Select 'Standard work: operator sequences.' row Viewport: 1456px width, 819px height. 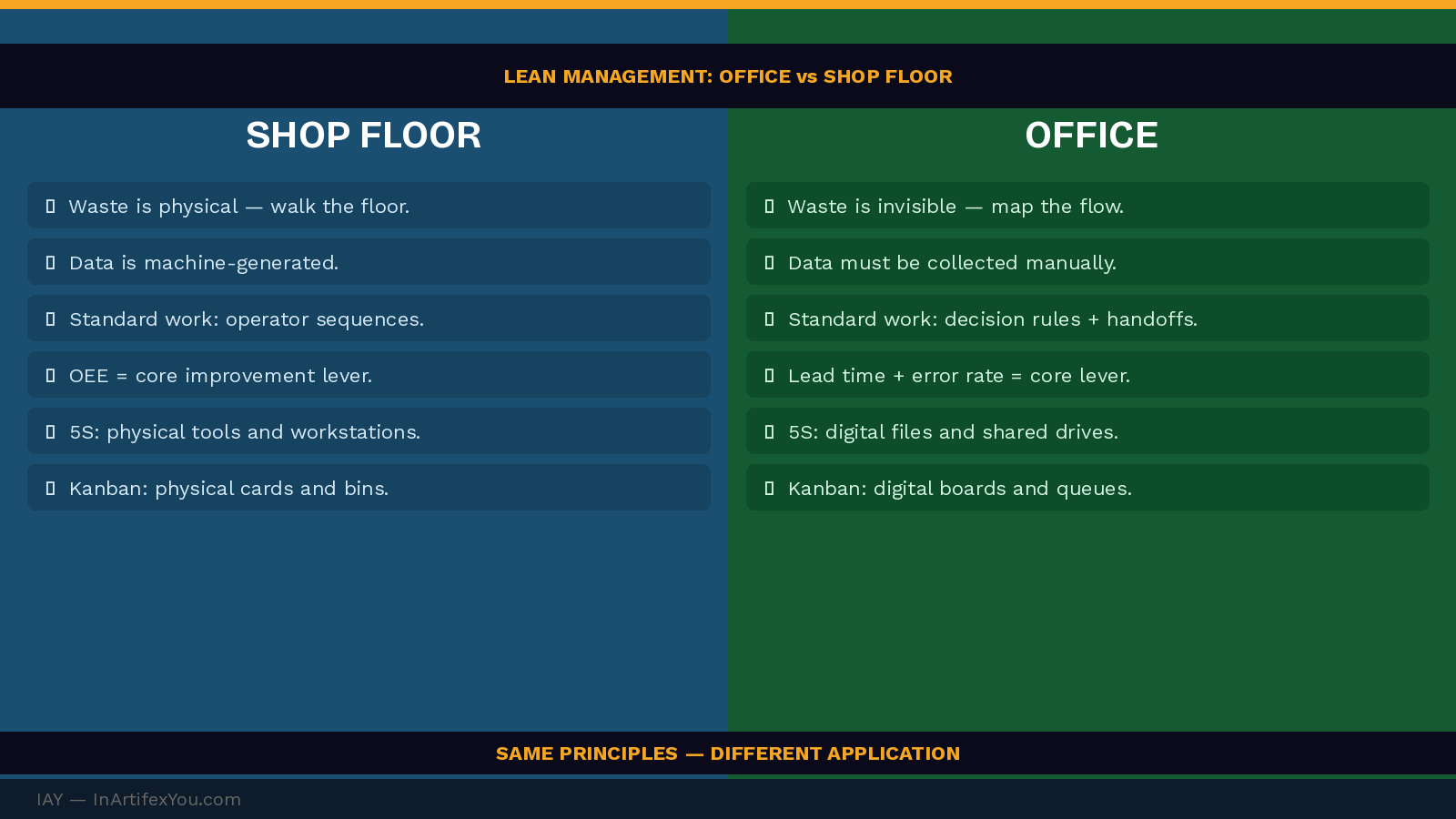pyautogui.click(x=369, y=318)
